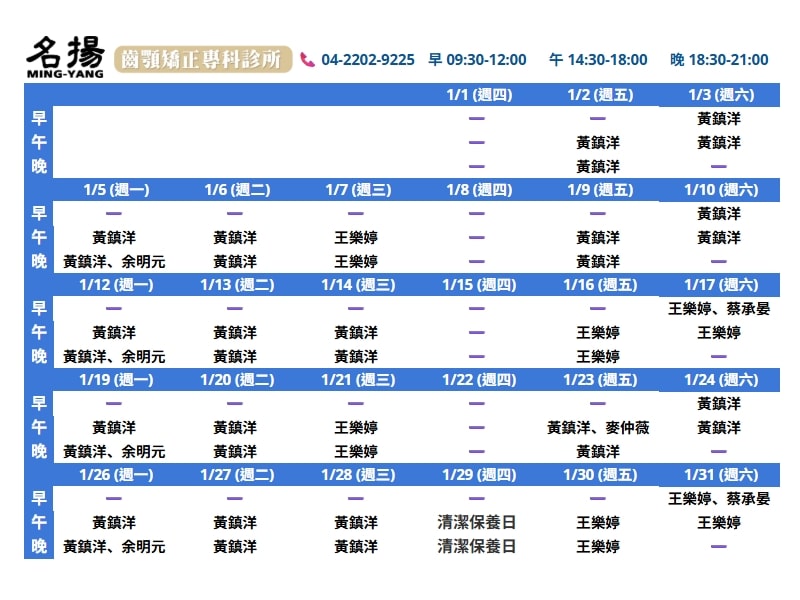This screenshot has height=600, width=800.
Task: Select the afternoon hours 14:30-18:00 text
Action: point(598,60)
